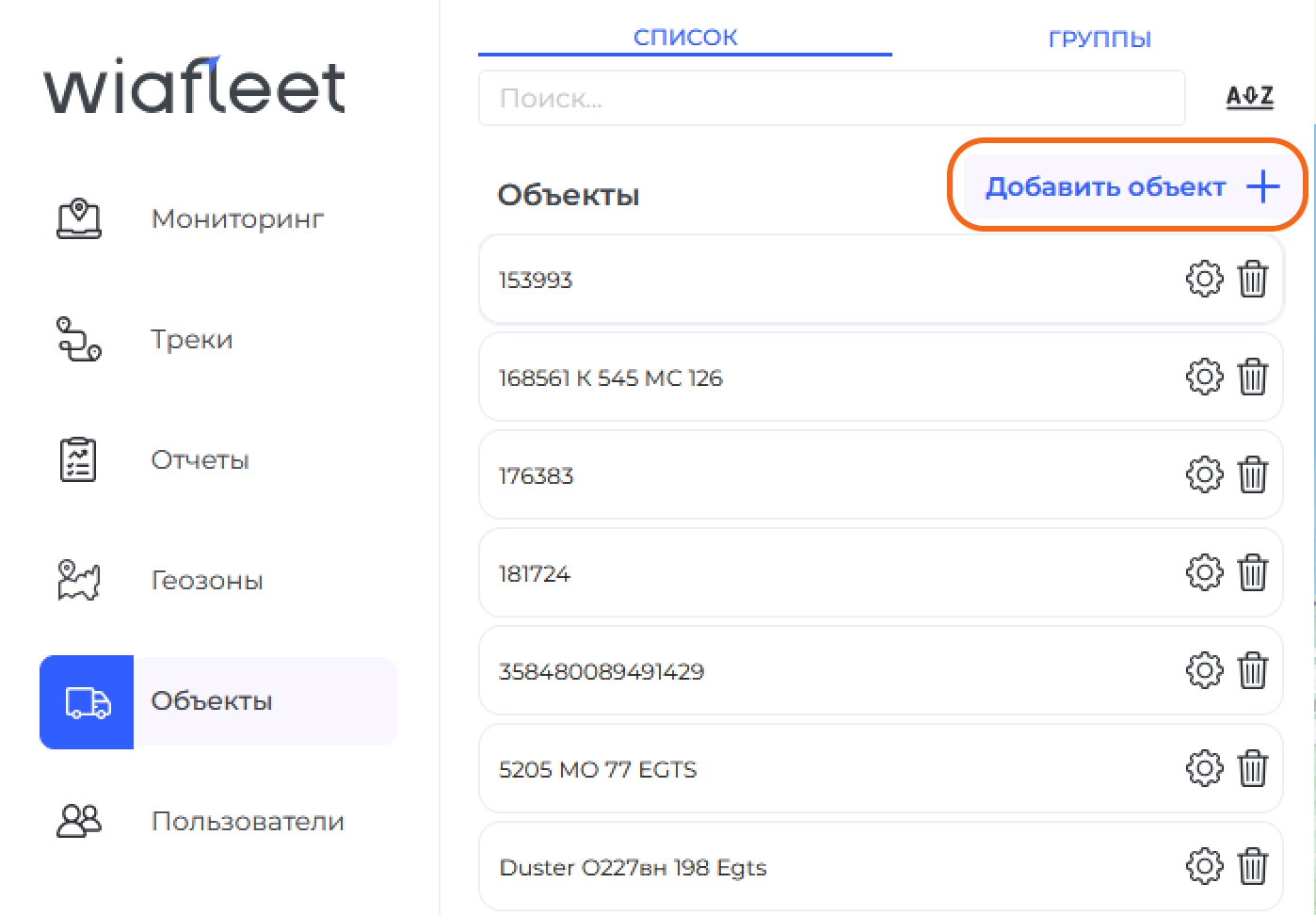Screen dimensions: 1316x915
Task: Delete object 168561 К 545 МС 126
Action: [1253, 377]
